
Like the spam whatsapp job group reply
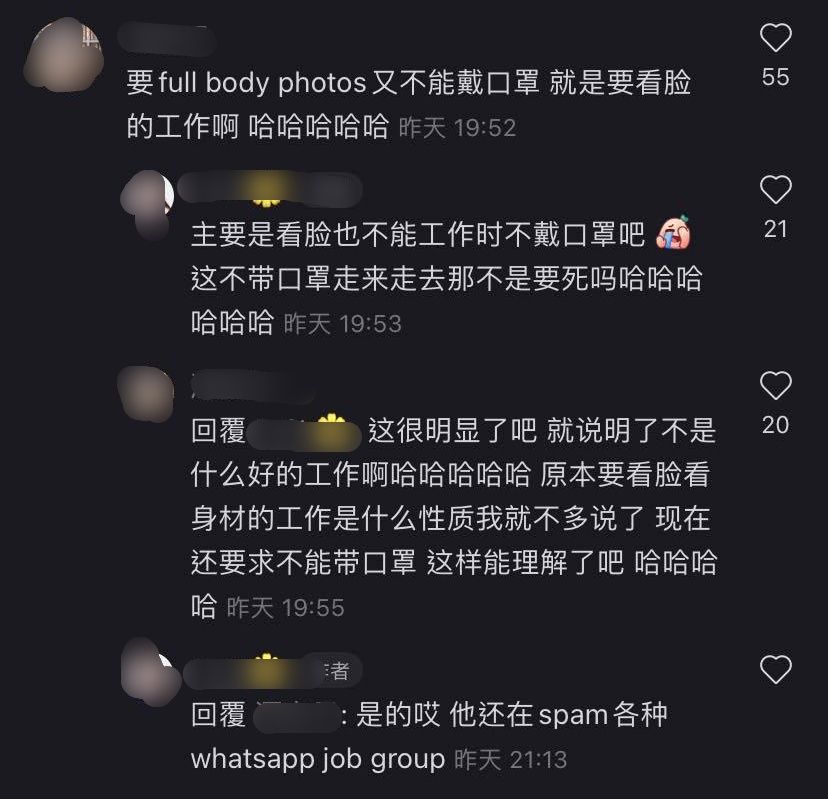pos(775,669)
